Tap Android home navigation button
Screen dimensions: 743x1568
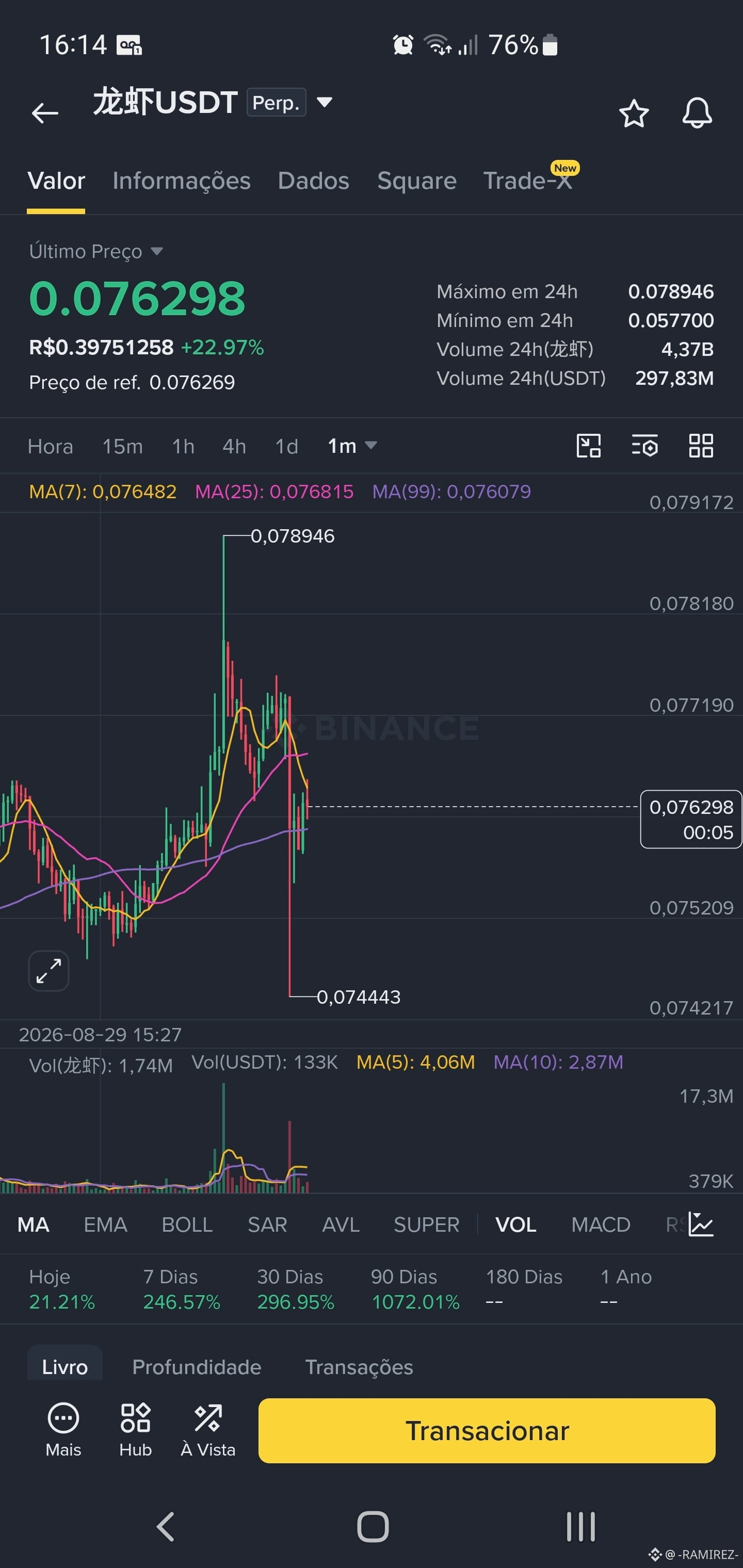[x=373, y=1527]
